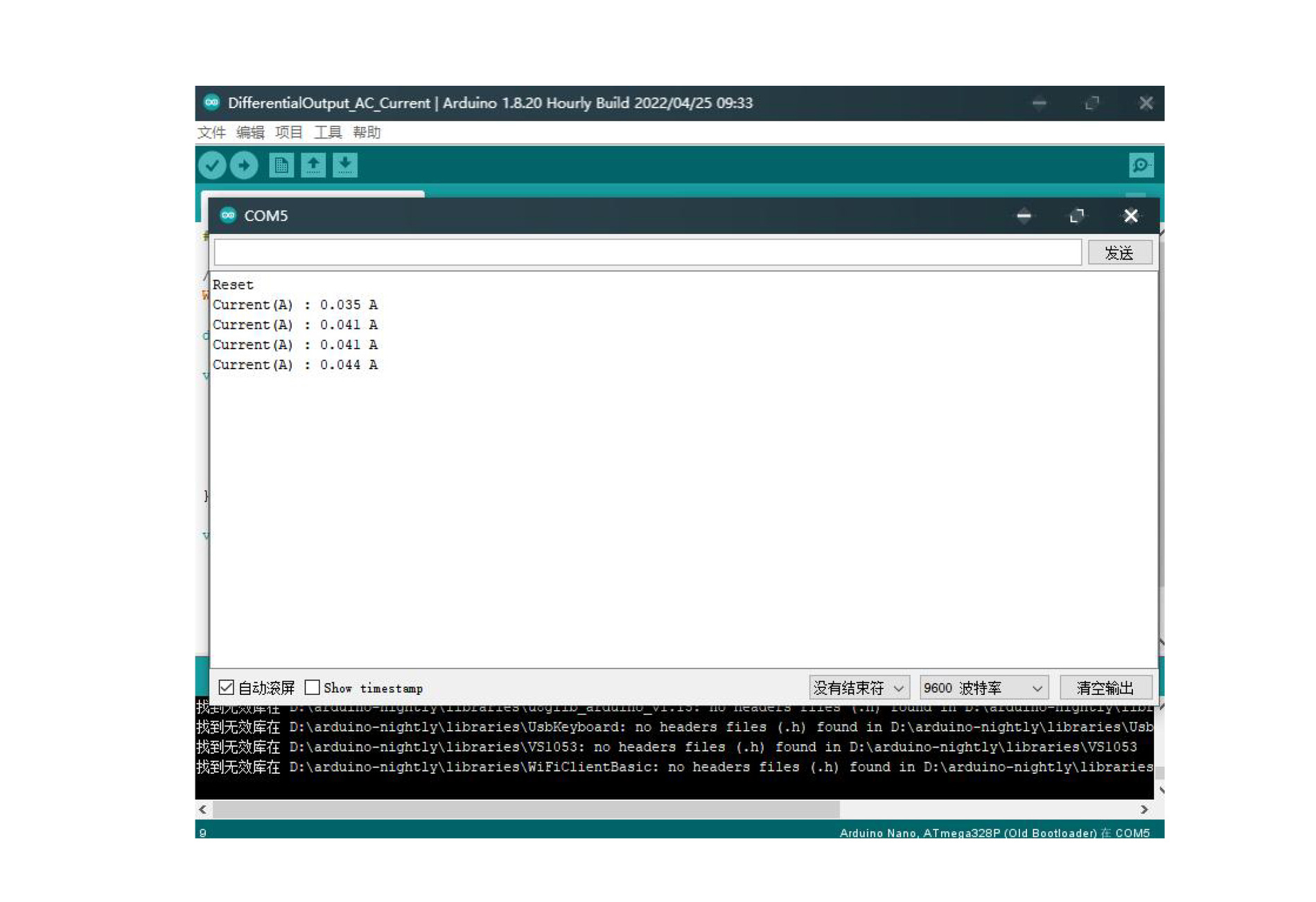Click the Upload arrow icon
Screen dimensions: 1316x902
pyautogui.click(x=244, y=165)
